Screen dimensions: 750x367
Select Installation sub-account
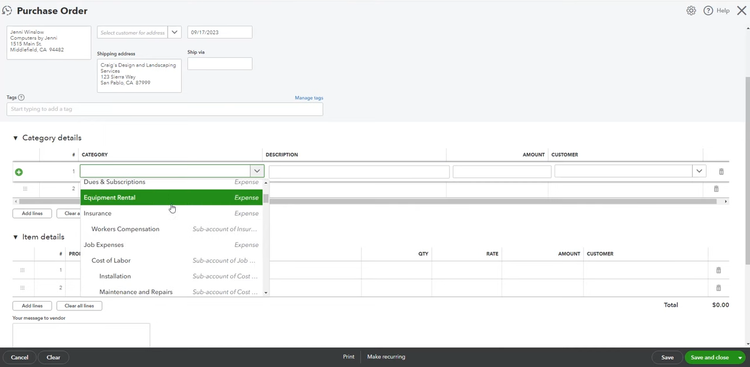pyautogui.click(x=171, y=277)
